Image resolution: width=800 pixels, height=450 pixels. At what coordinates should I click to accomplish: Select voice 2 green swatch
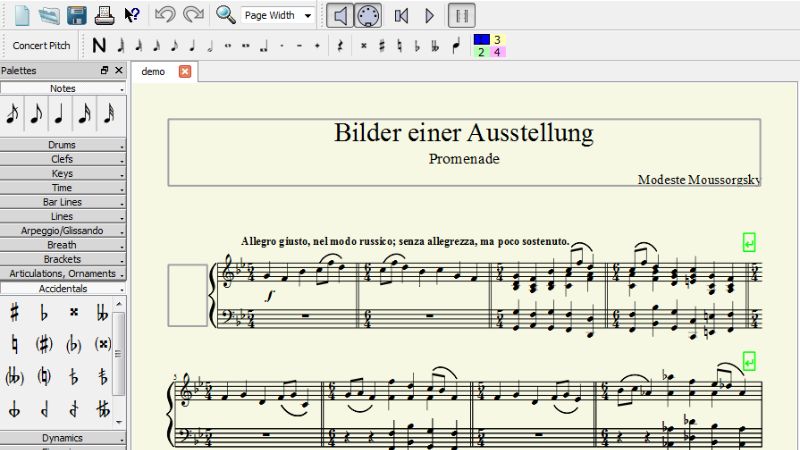click(x=482, y=52)
